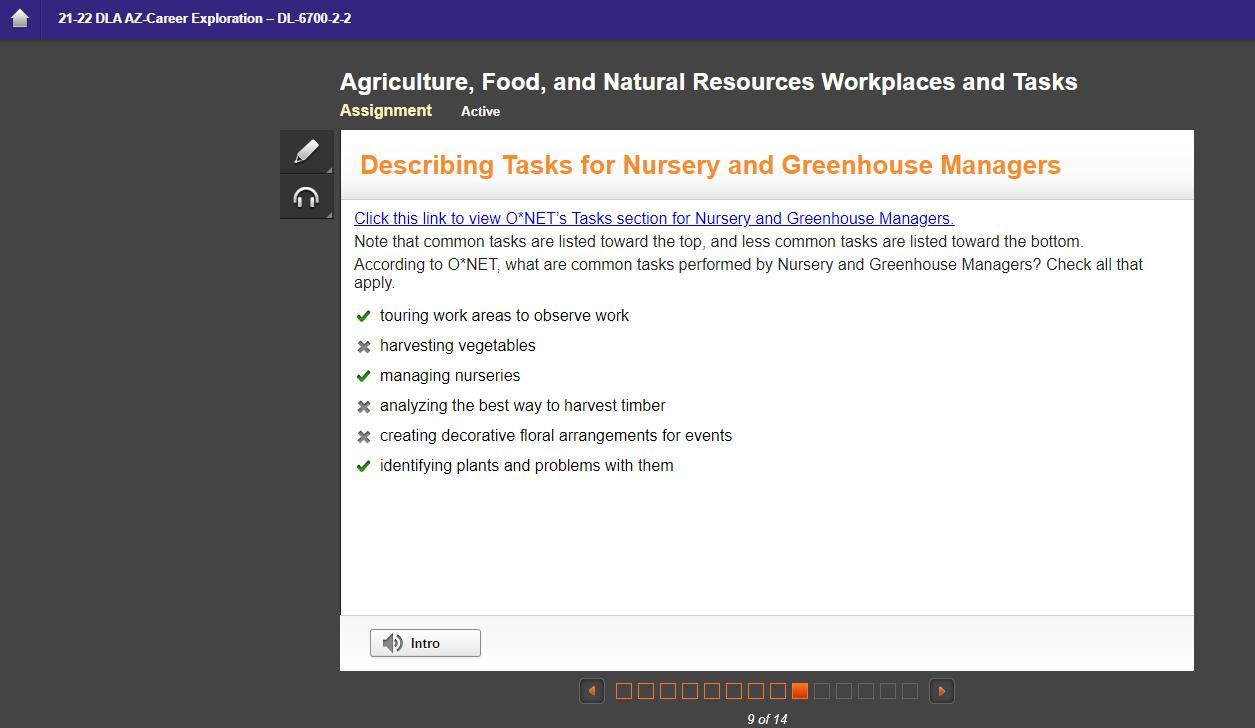Go to previous page with left arrow
1255x728 pixels.
(592, 691)
